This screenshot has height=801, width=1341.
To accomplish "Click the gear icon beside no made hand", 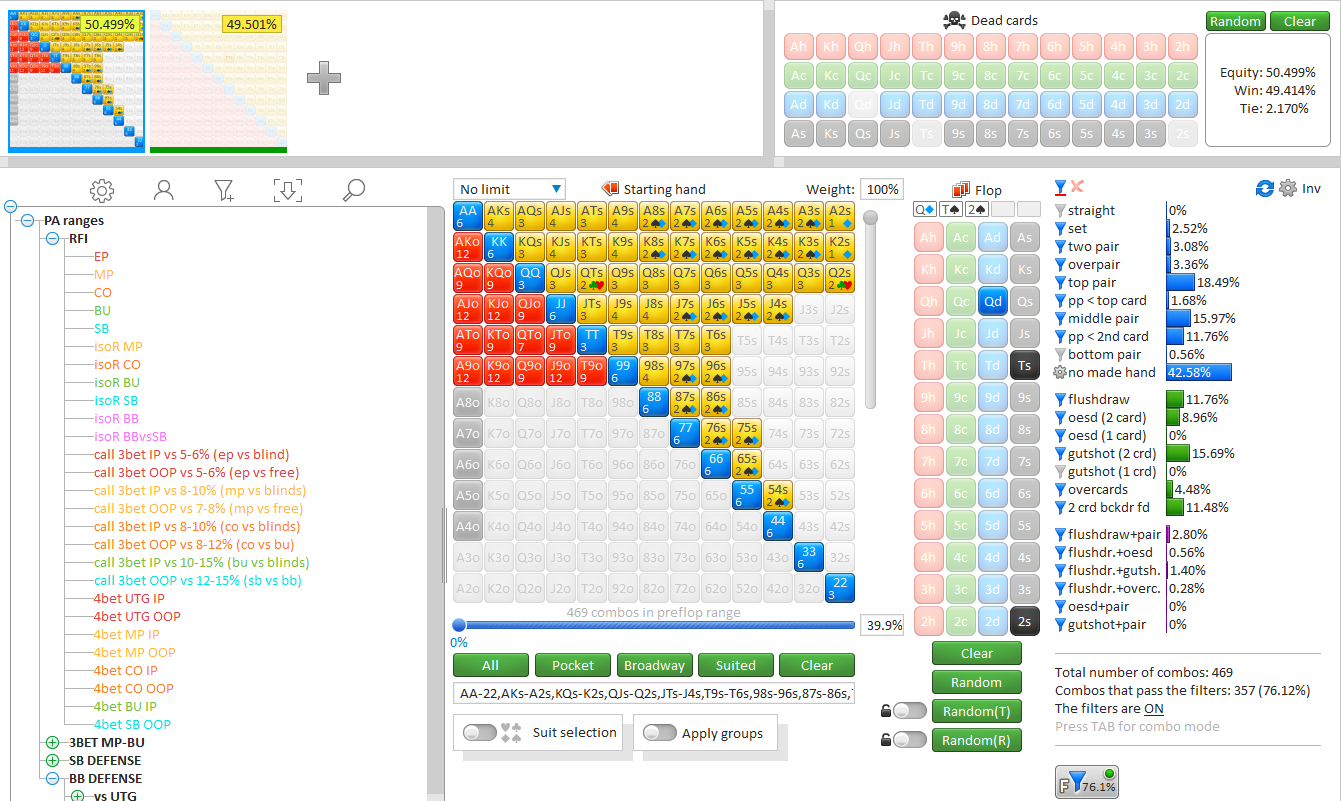I will [x=1061, y=372].
